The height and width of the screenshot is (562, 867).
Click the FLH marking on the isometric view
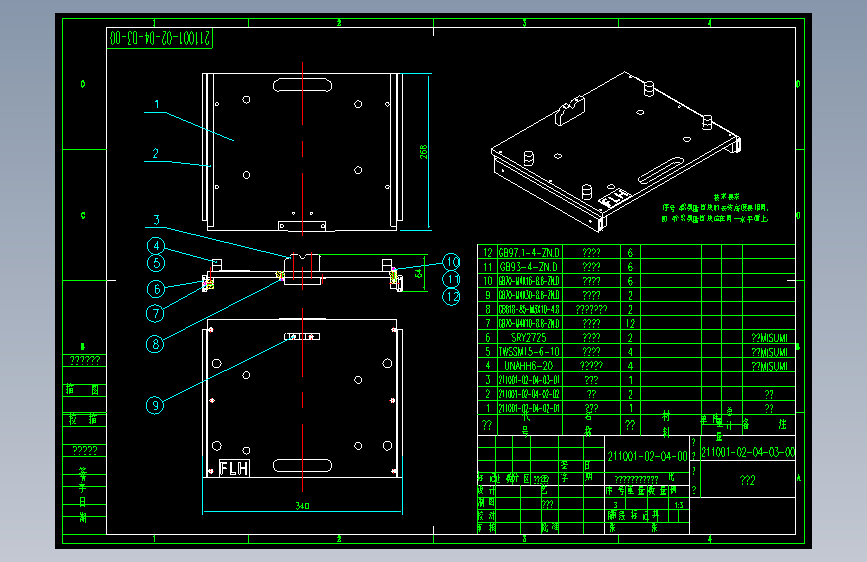(x=615, y=198)
